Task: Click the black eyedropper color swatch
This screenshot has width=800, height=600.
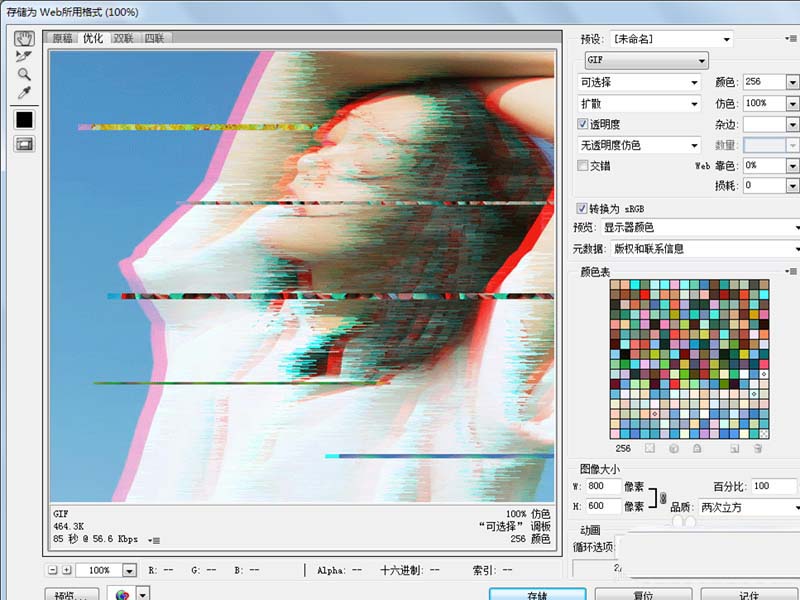Action: 24,119
